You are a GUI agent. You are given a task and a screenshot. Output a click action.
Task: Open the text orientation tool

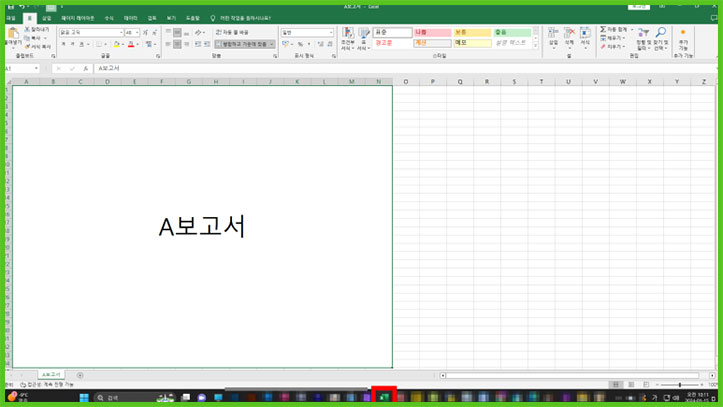coord(199,32)
